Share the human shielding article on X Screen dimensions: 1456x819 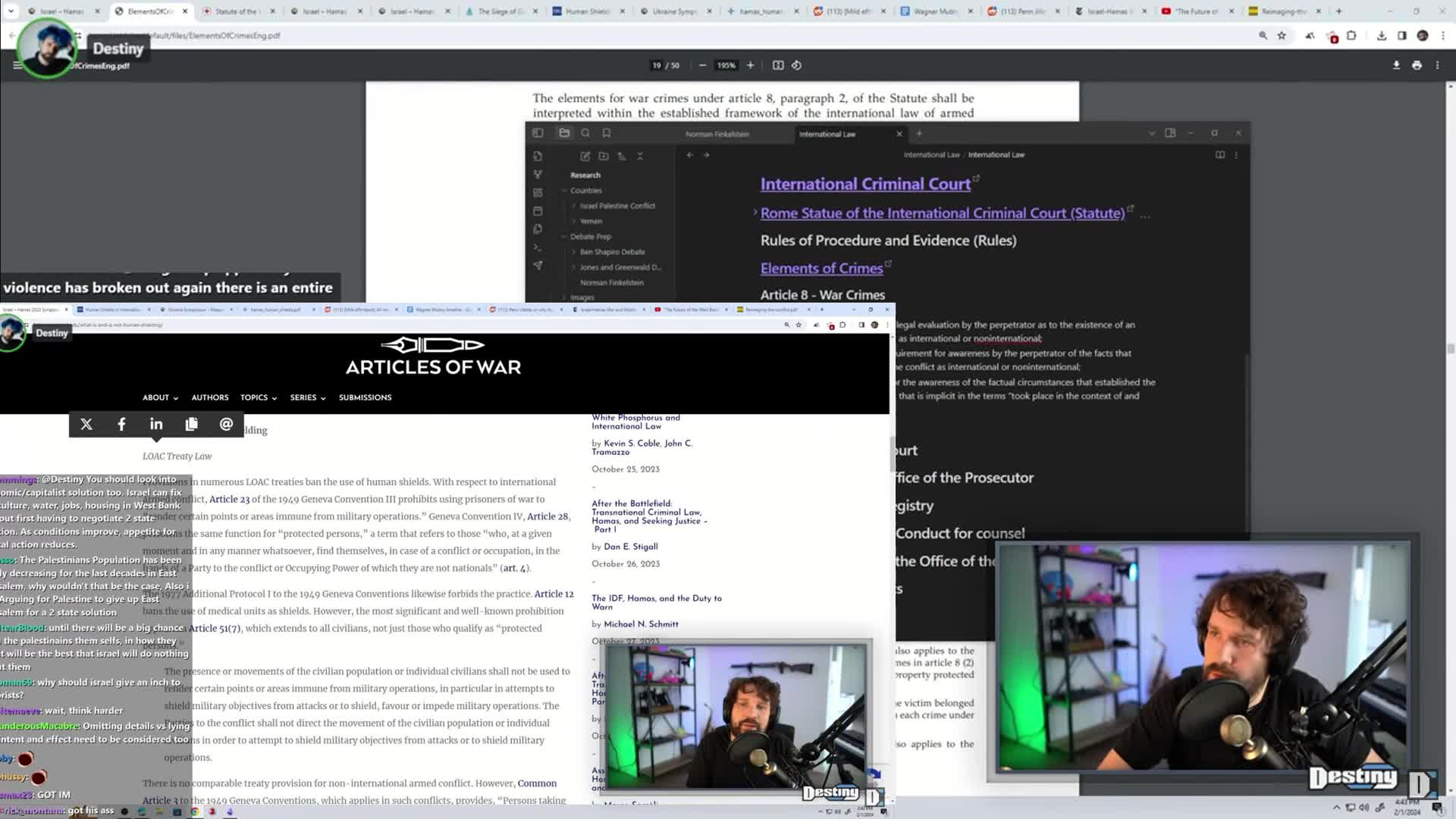(86, 424)
